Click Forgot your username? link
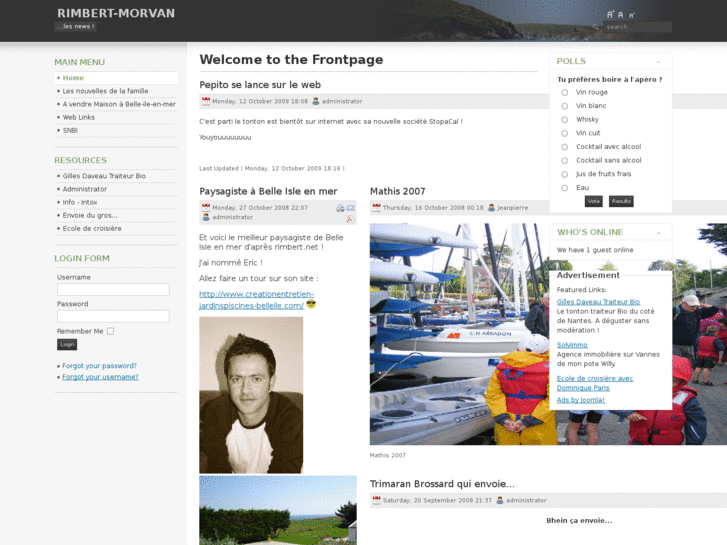Screen dimensions: 727x545 pos(100,377)
